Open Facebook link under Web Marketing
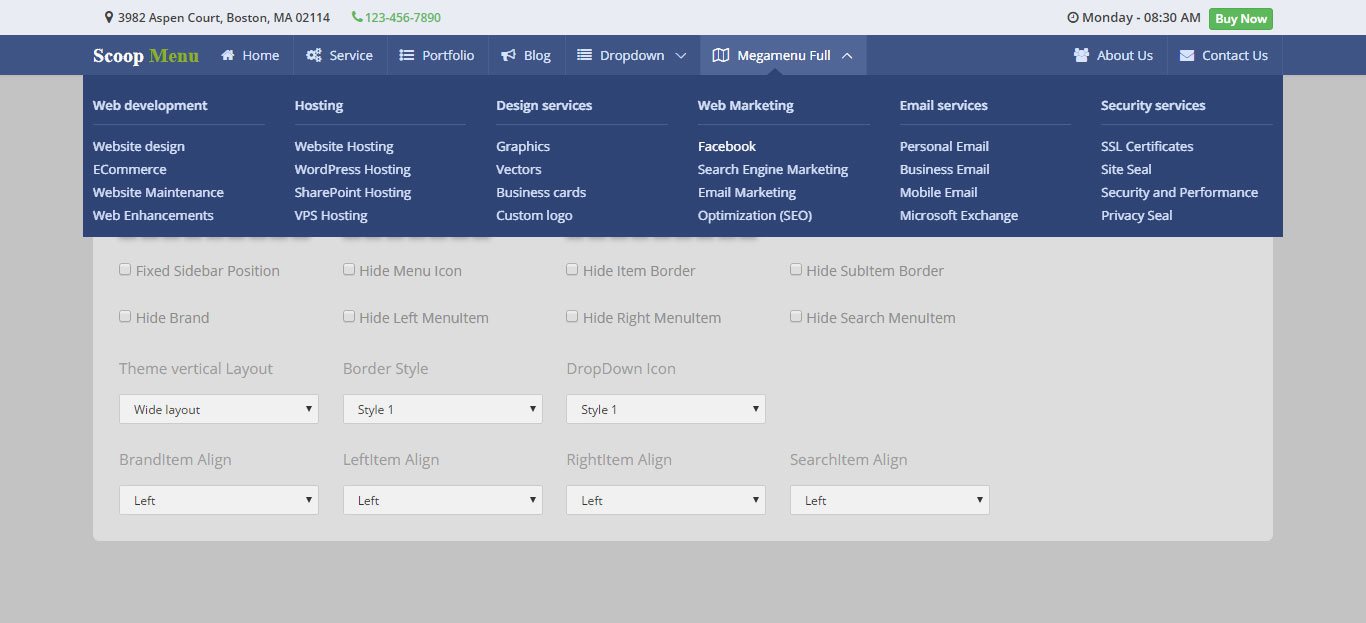The image size is (1366, 623). 727,146
